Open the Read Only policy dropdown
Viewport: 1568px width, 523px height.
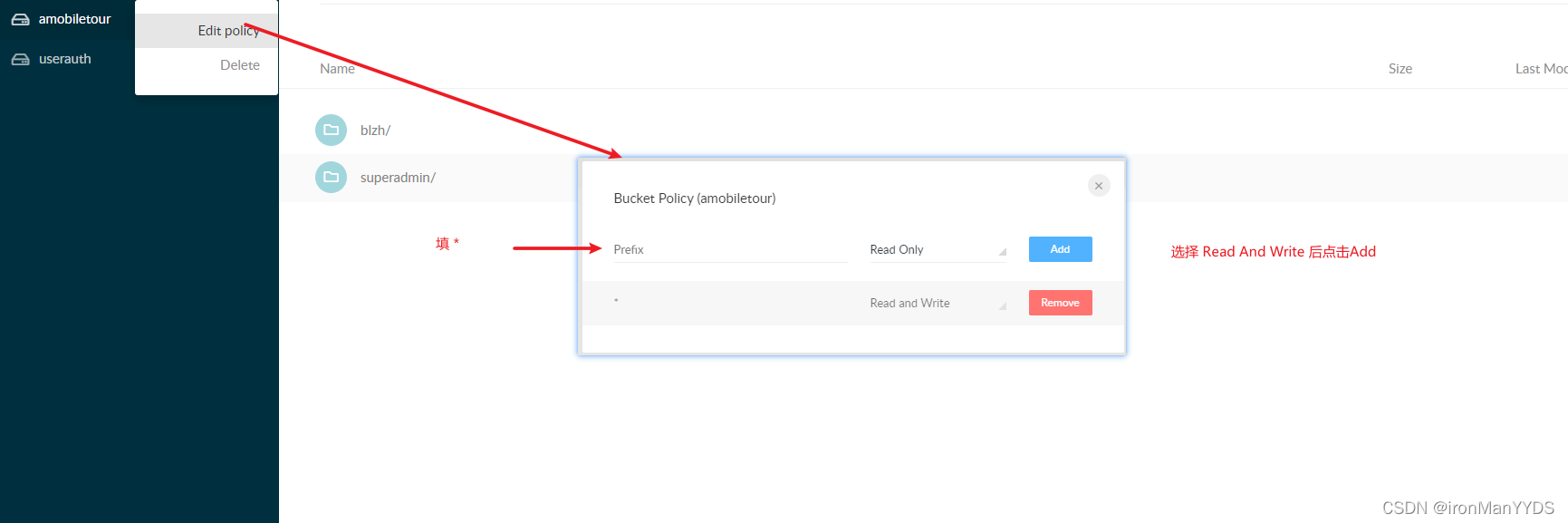[x=938, y=249]
